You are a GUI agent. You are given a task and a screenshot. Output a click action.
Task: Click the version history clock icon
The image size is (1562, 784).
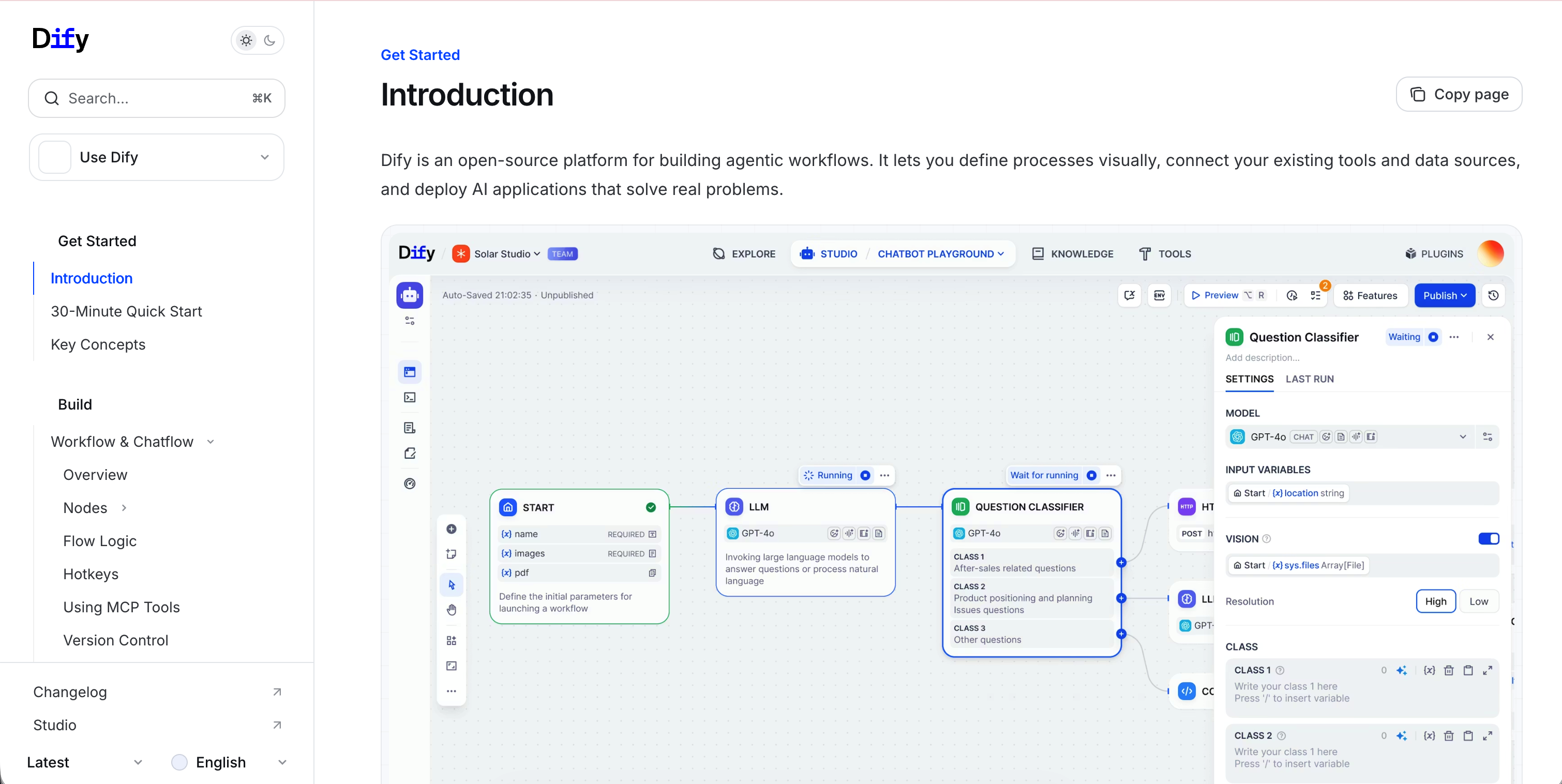tap(1494, 295)
